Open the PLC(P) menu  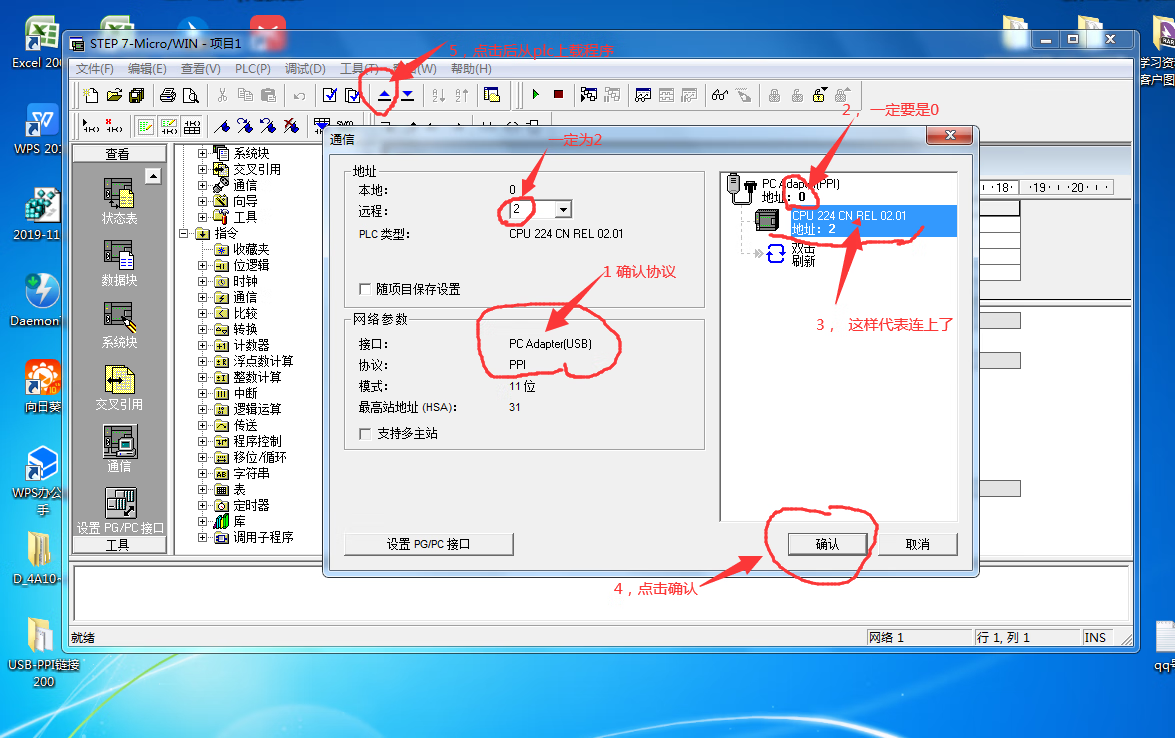click(x=252, y=69)
